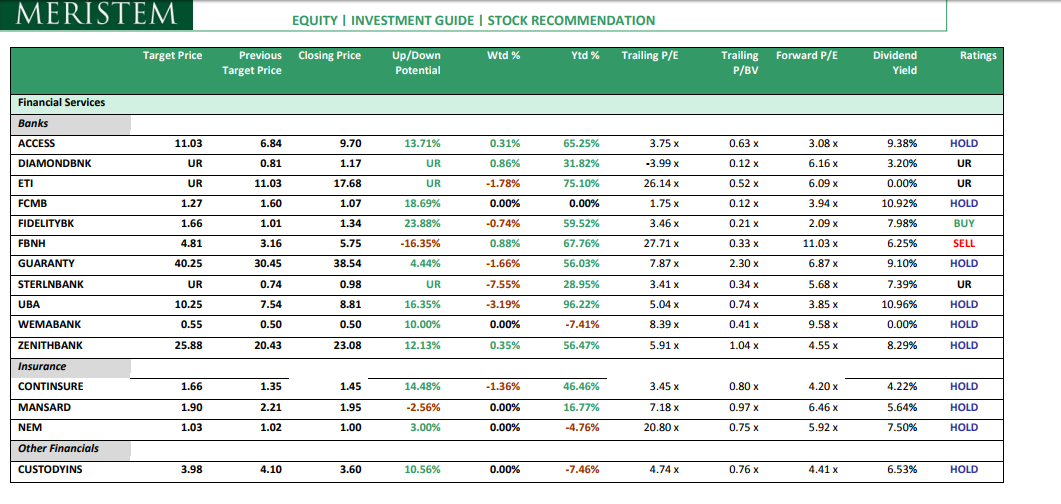Click CUSTODYINS previous target price 4.10
Screen dimensions: 1061x504
(x=271, y=469)
